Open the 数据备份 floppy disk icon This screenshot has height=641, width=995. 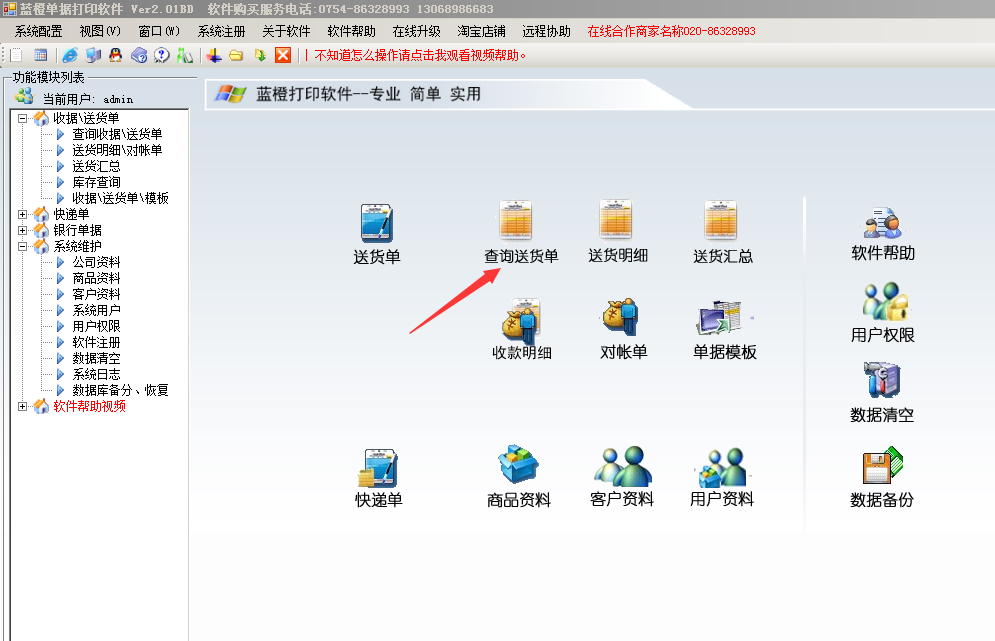882,465
